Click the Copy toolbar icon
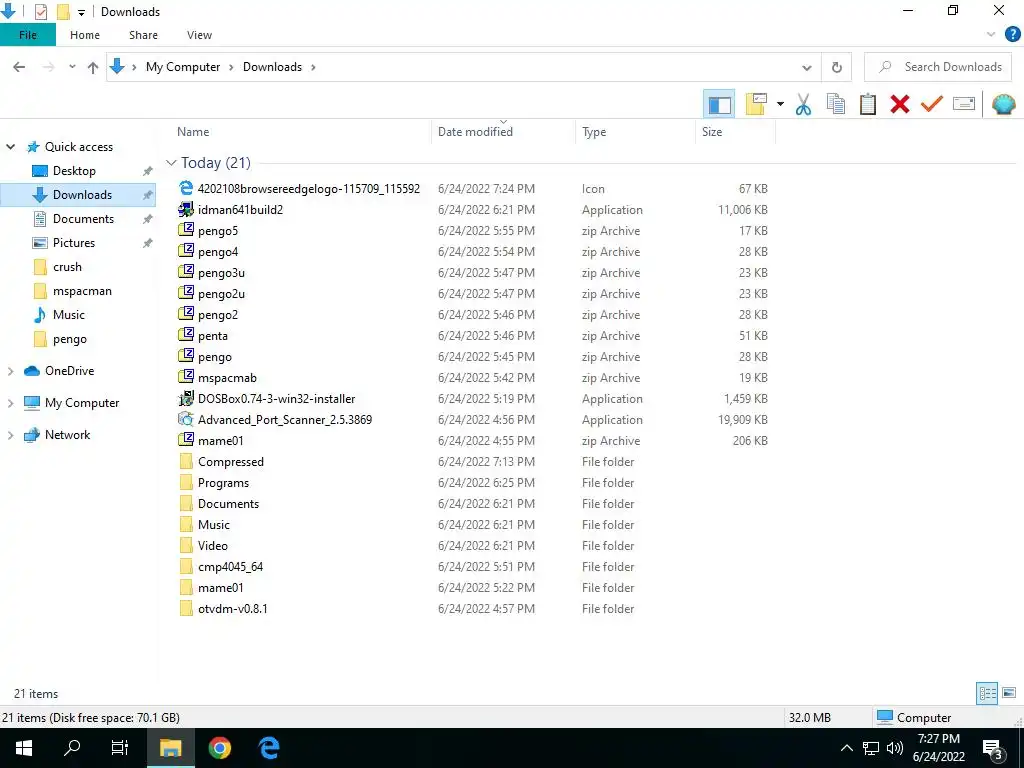 tap(835, 104)
